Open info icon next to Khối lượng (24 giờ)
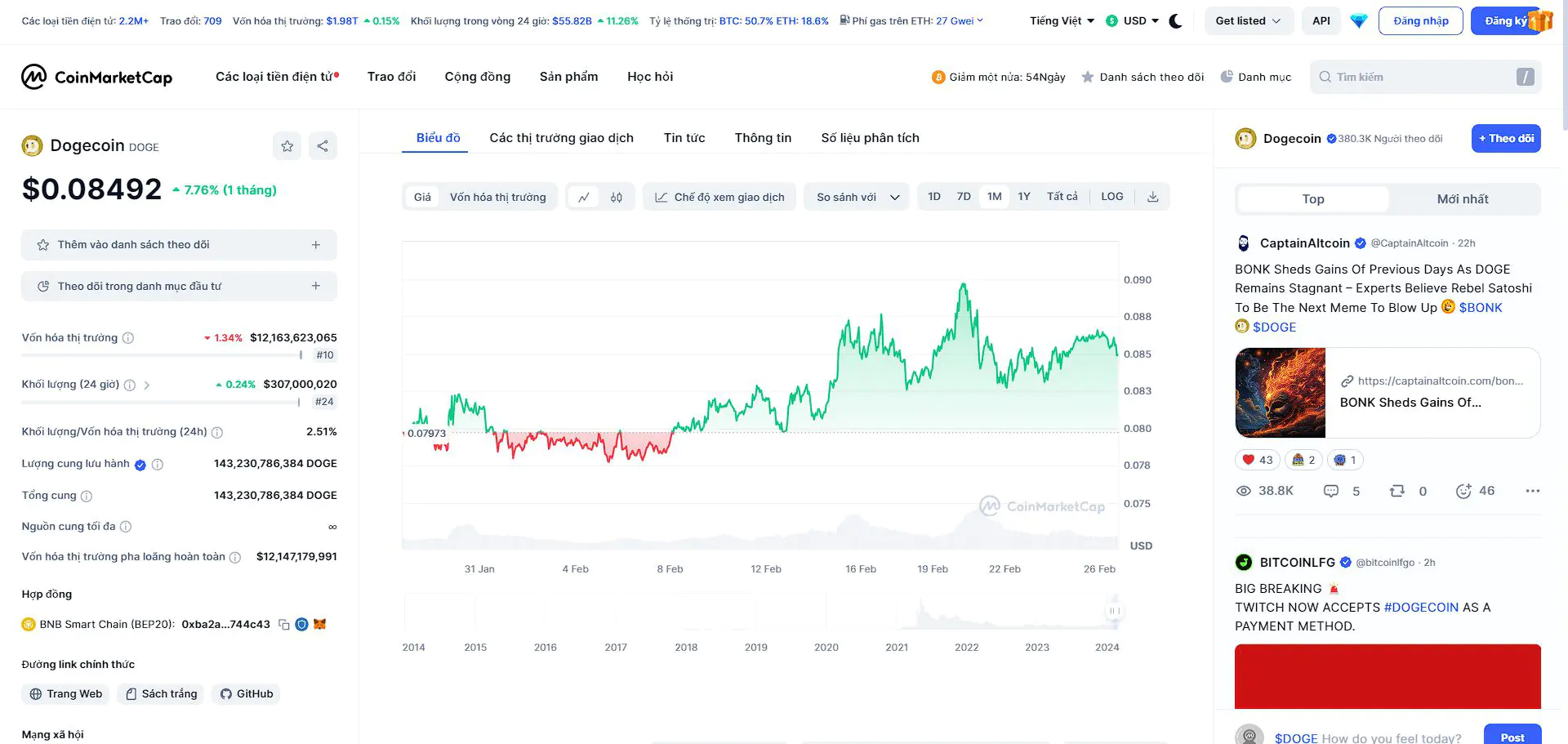The height and width of the screenshot is (744, 1568). click(x=130, y=385)
